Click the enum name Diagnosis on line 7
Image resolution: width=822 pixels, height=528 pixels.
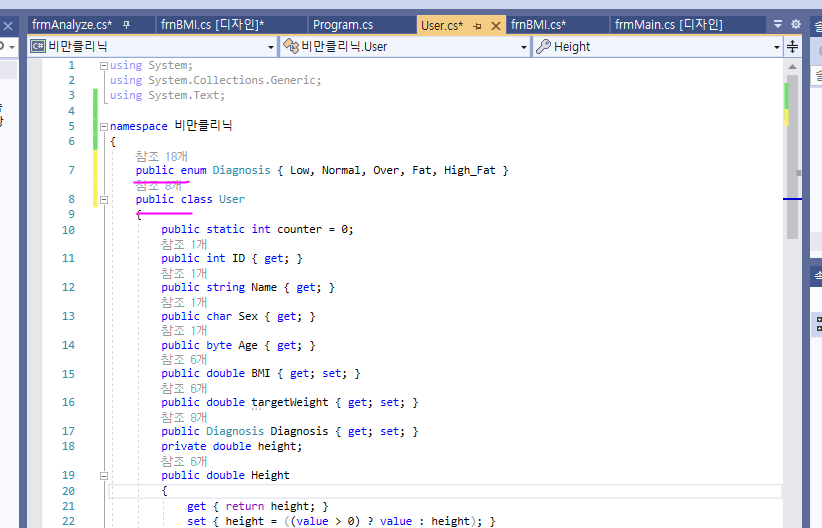pos(241,170)
